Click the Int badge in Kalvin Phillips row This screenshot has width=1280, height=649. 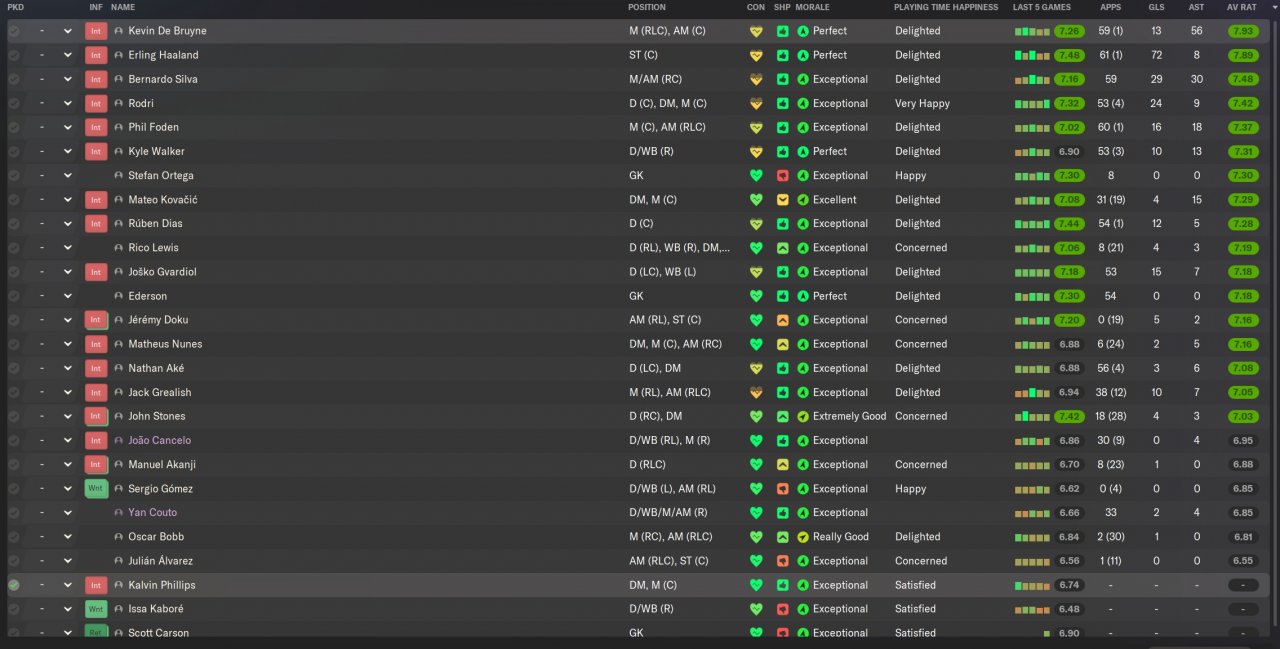(96, 585)
